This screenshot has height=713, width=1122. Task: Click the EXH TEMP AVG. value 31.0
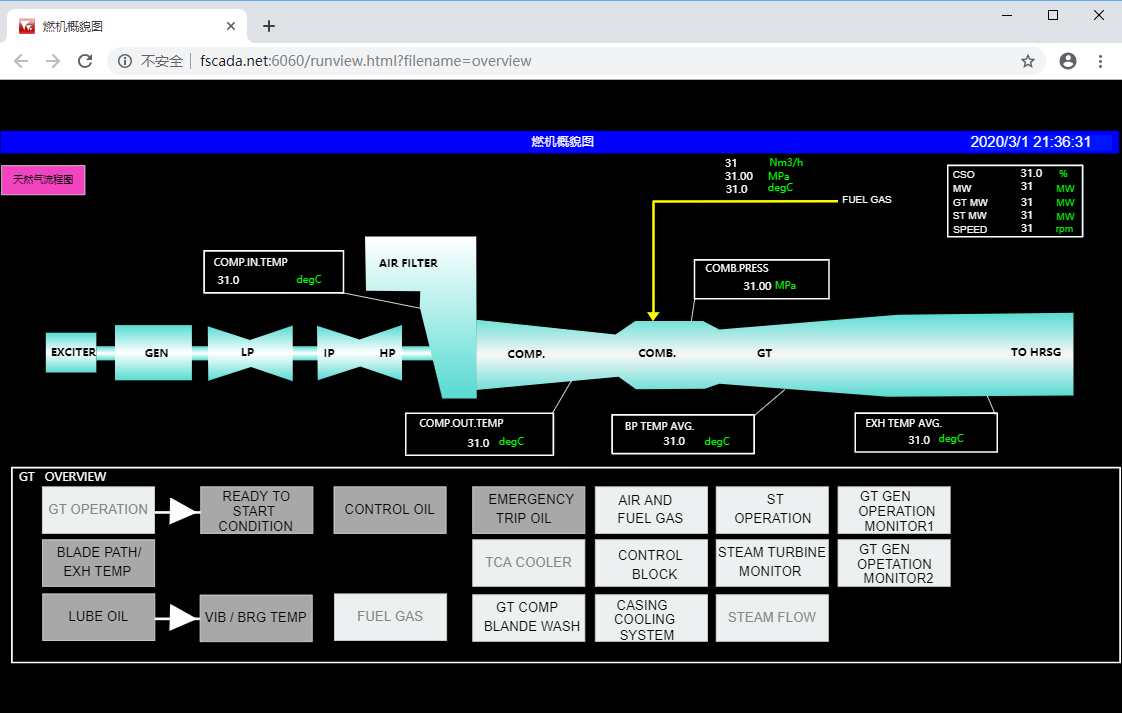point(919,440)
